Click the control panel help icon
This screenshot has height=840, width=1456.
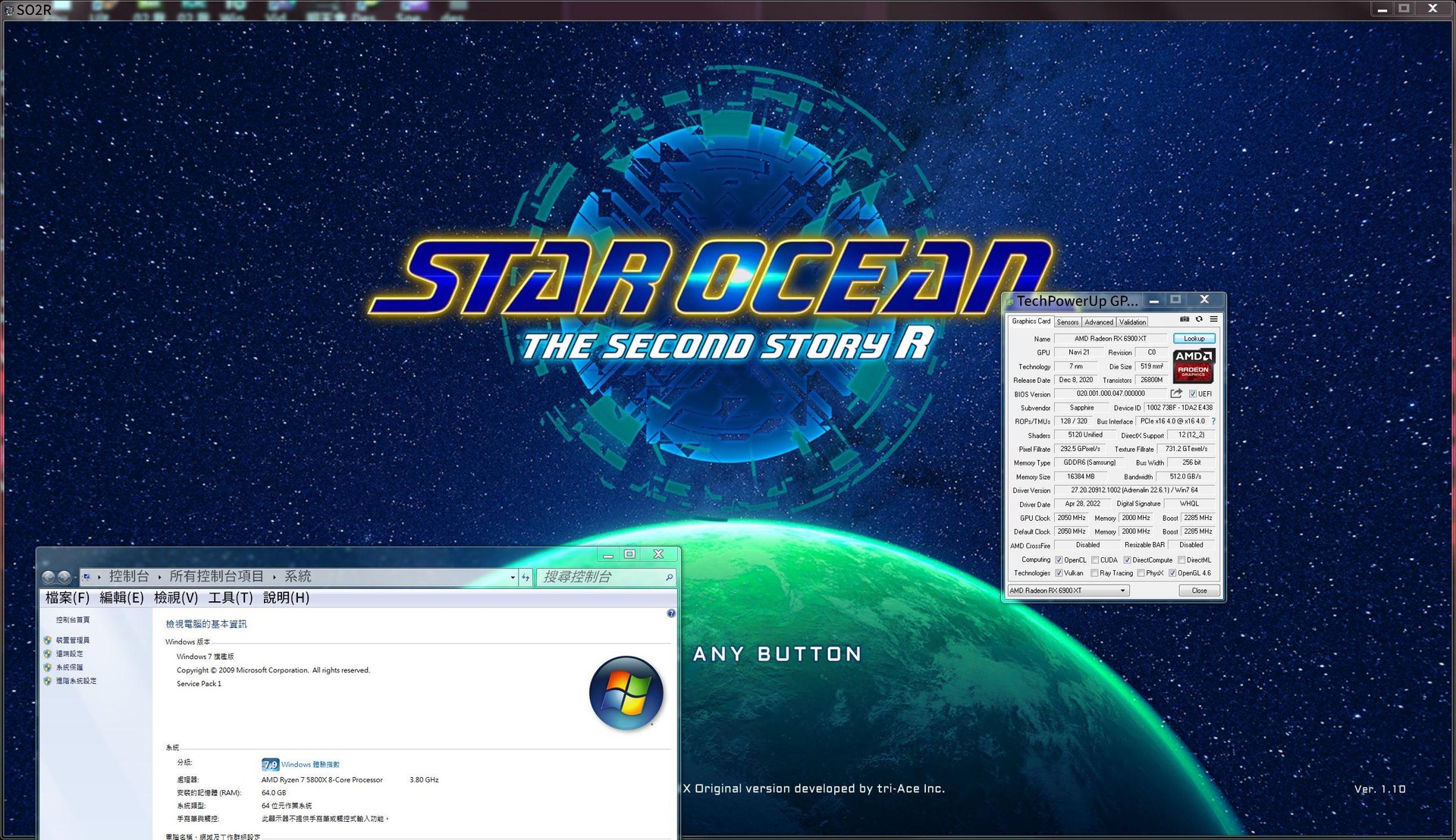671,613
